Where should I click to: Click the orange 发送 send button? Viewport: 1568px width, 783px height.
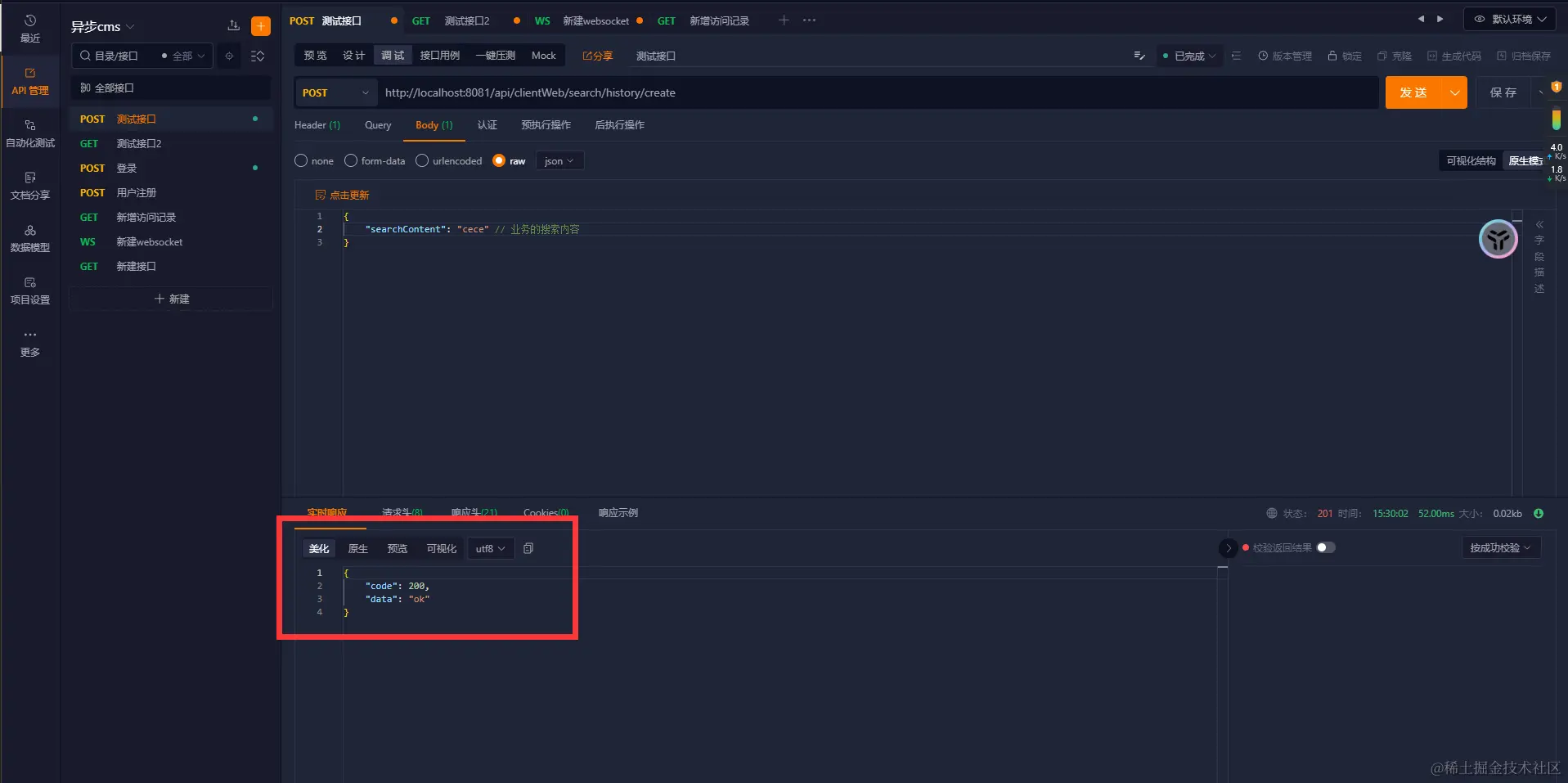tap(1414, 92)
